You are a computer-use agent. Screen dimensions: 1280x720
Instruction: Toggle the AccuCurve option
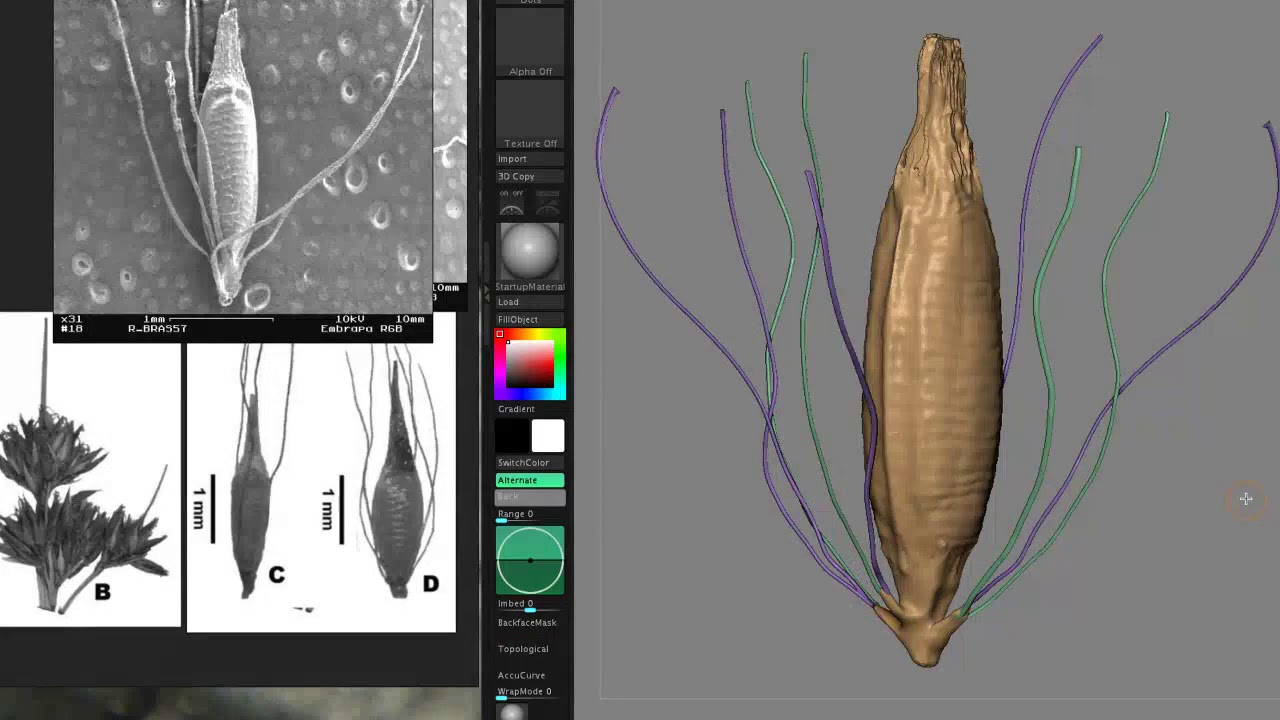(530, 675)
